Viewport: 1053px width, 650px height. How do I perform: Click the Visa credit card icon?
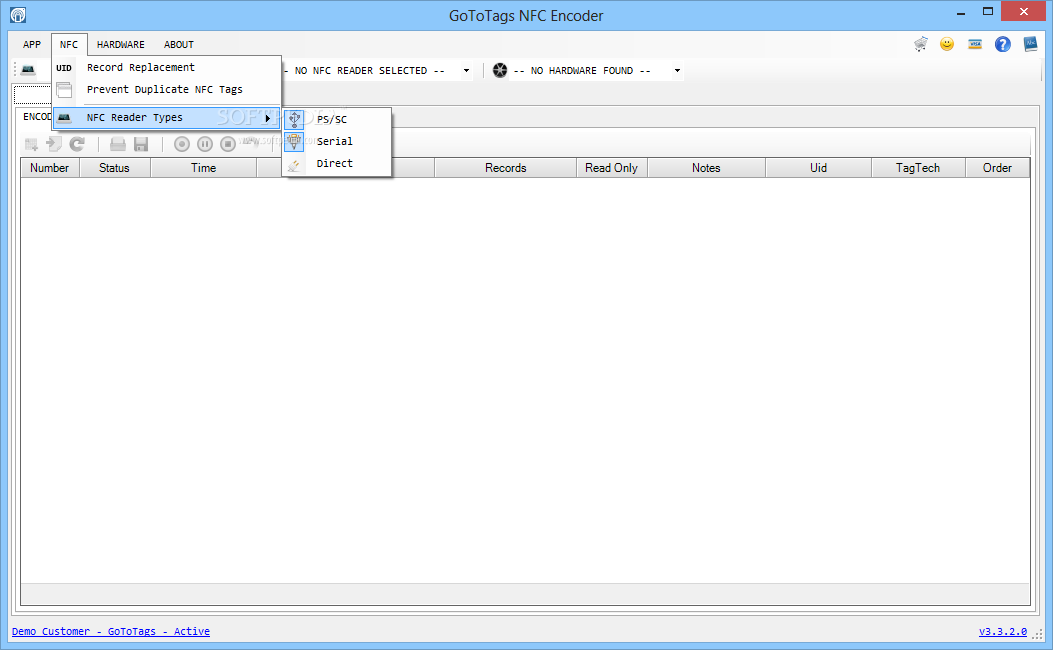(975, 44)
